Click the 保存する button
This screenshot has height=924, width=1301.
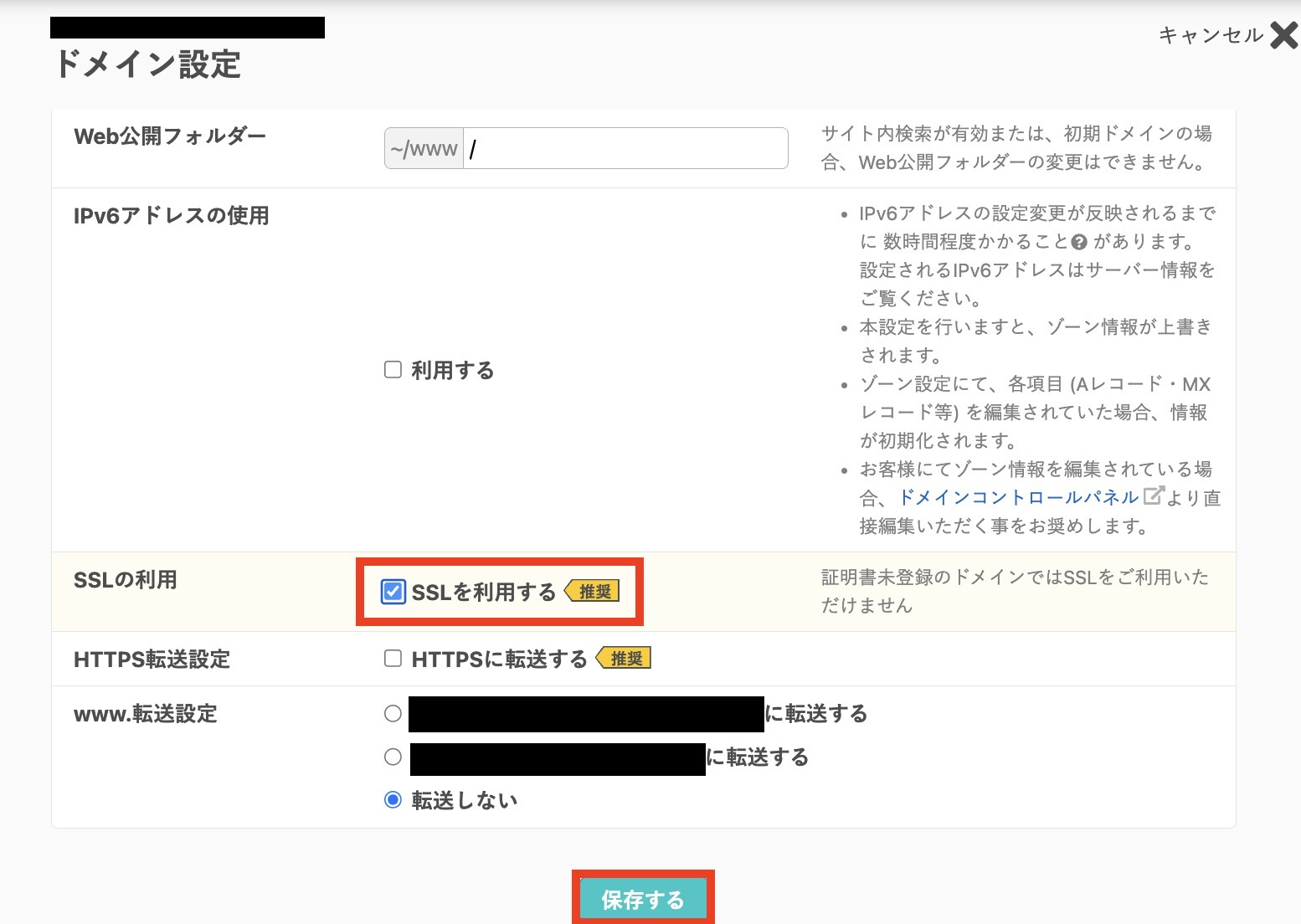pos(643,900)
